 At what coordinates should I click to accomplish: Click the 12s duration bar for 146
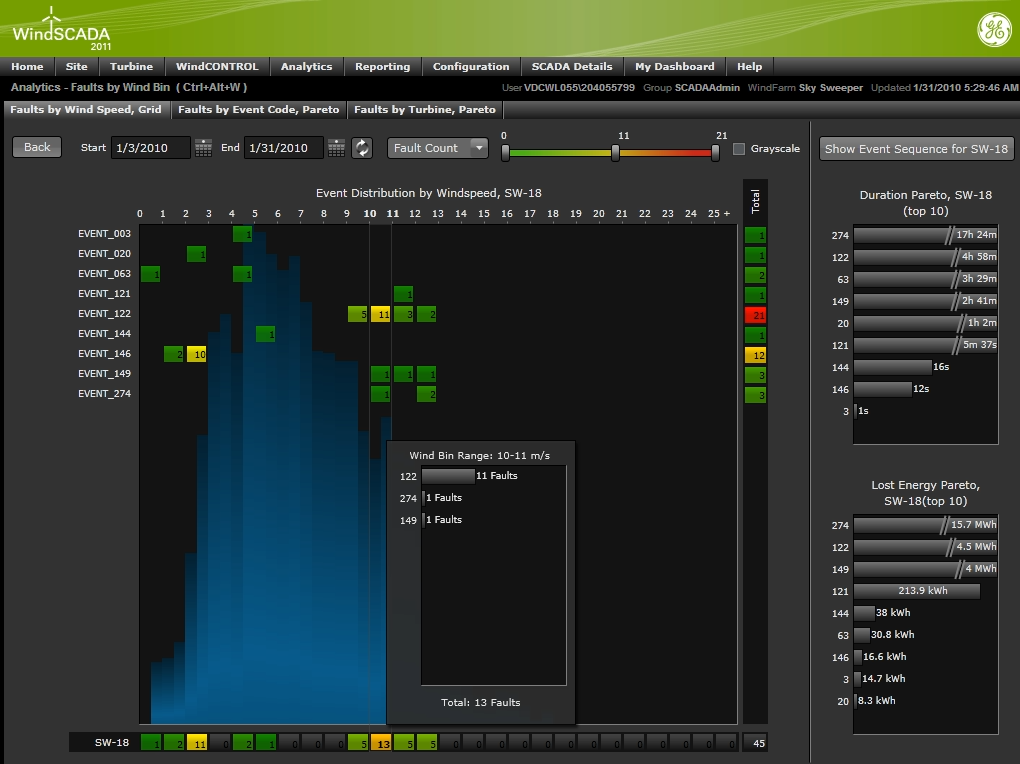point(883,389)
